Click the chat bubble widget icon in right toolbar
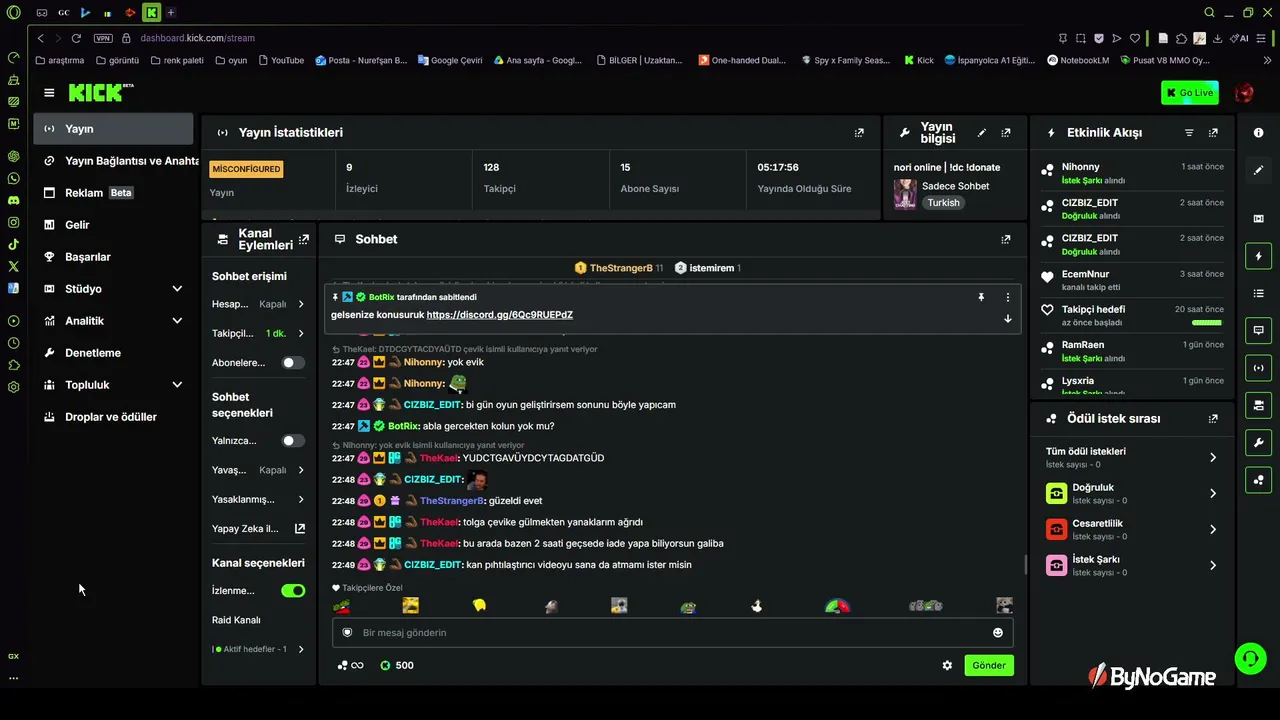Viewport: 1280px width, 720px height. (x=1258, y=330)
